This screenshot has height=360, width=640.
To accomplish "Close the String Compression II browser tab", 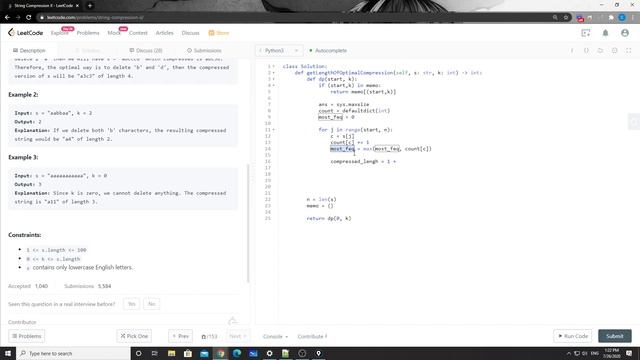I will click(77, 6).
